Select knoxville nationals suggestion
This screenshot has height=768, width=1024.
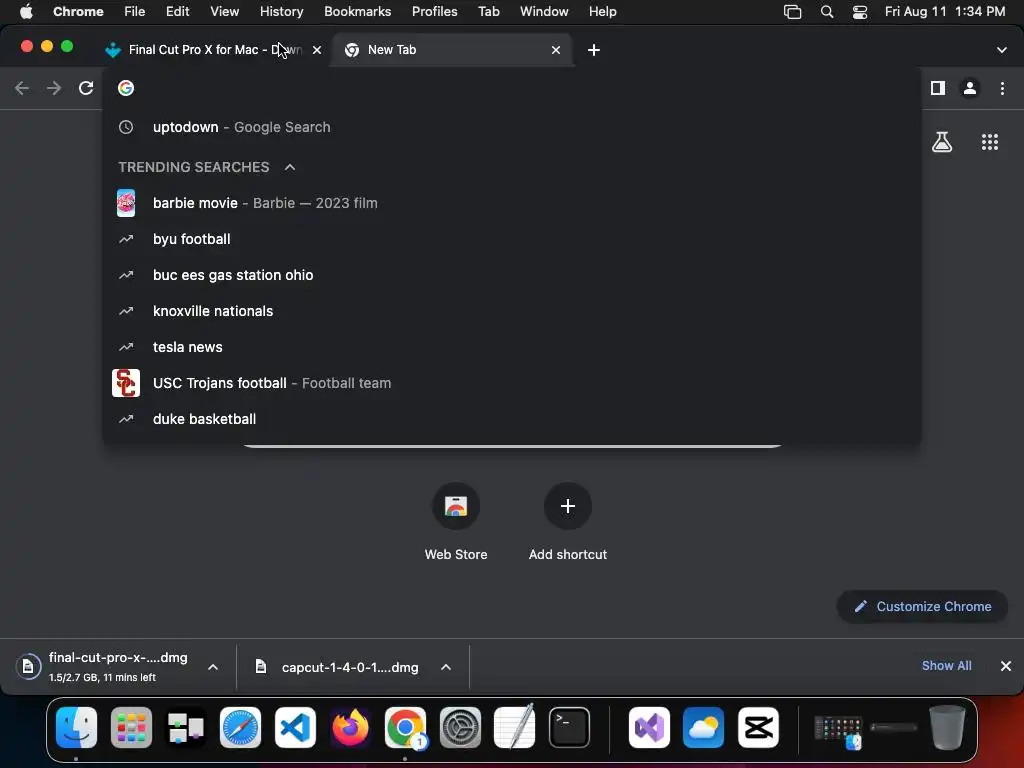tap(512, 311)
